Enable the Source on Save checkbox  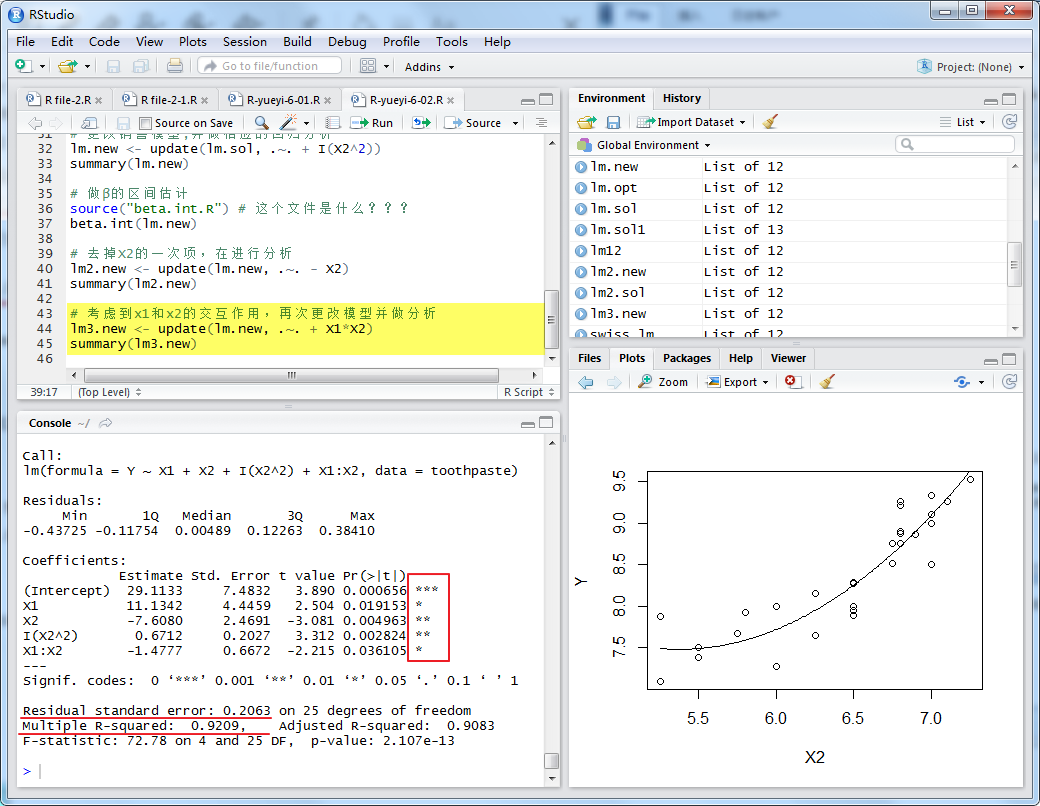pos(146,123)
